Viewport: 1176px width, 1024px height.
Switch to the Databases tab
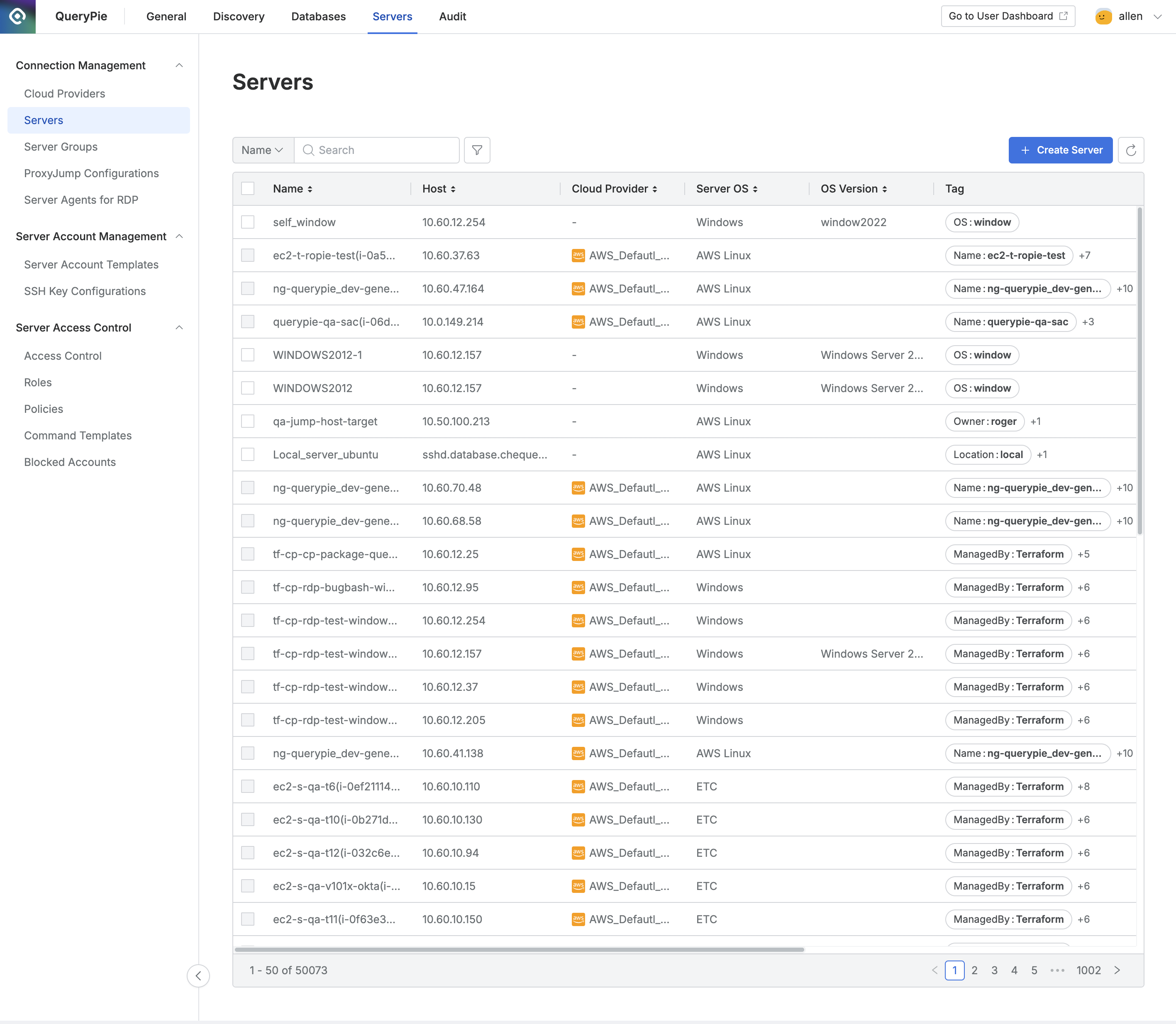(318, 17)
